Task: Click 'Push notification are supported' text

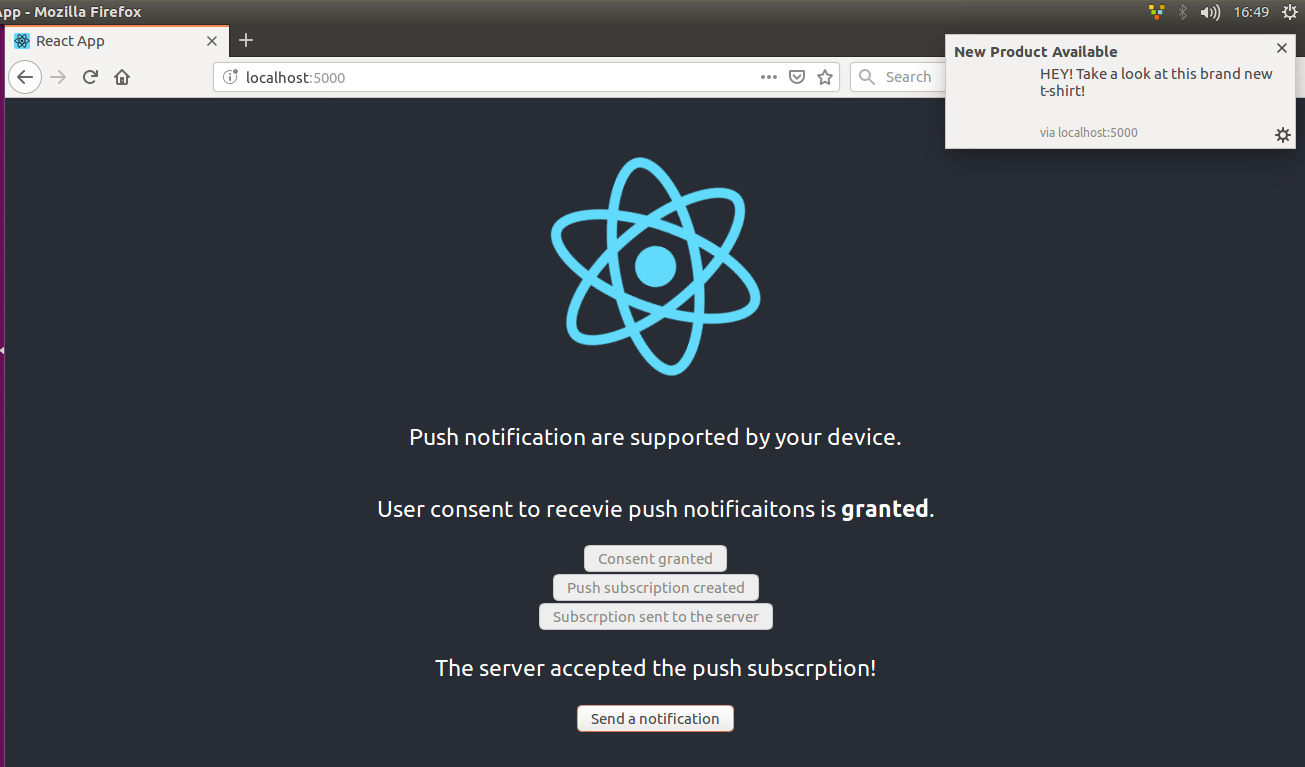Action: click(x=655, y=438)
